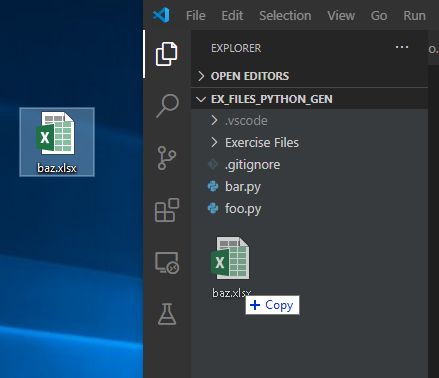
Task: Open the Search view magnifier icon
Action: coord(167,106)
